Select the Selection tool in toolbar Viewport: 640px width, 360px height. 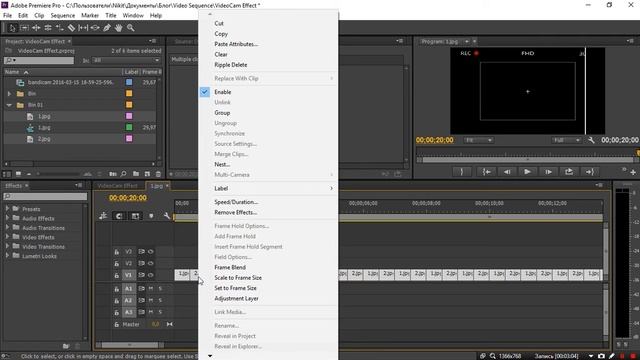coord(12,28)
